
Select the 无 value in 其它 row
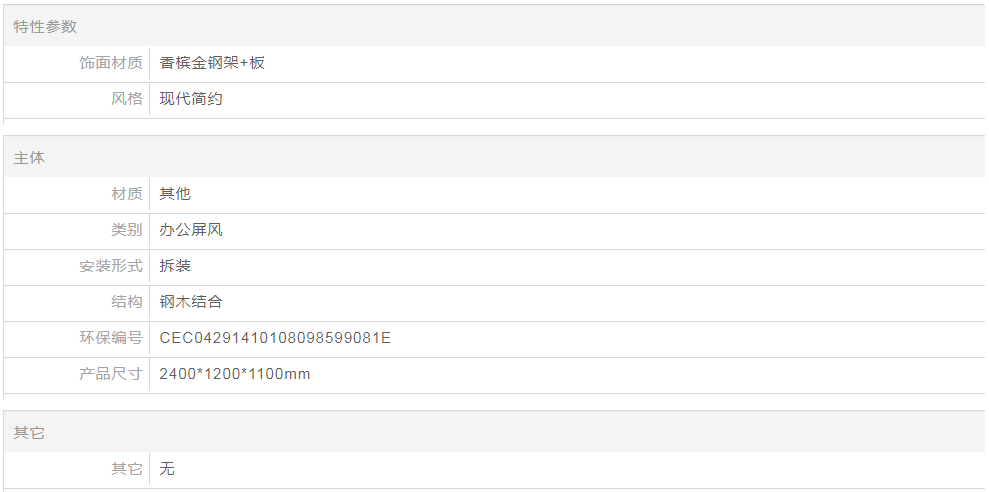tap(167, 469)
